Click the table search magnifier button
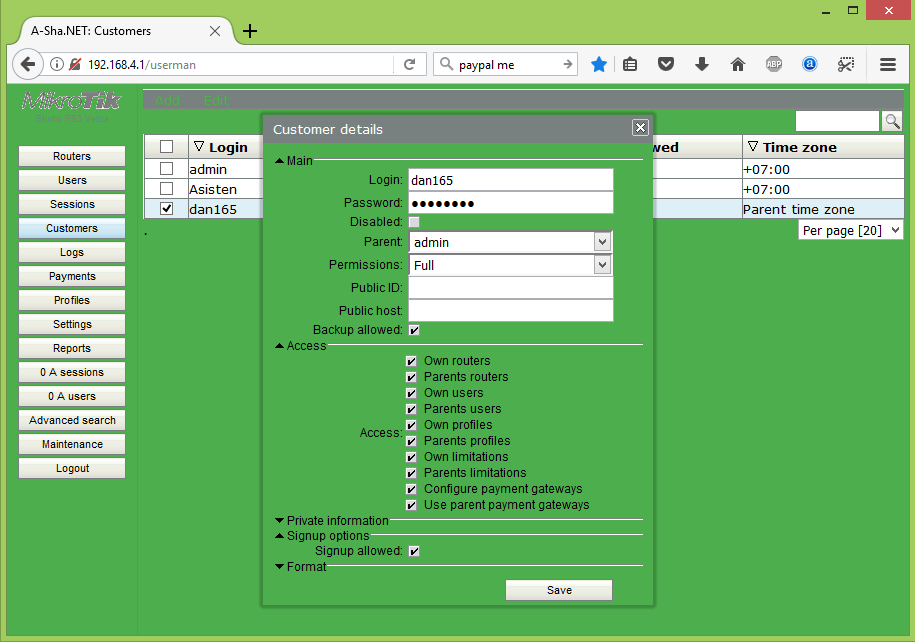Image resolution: width=915 pixels, height=642 pixels. pos(892,121)
